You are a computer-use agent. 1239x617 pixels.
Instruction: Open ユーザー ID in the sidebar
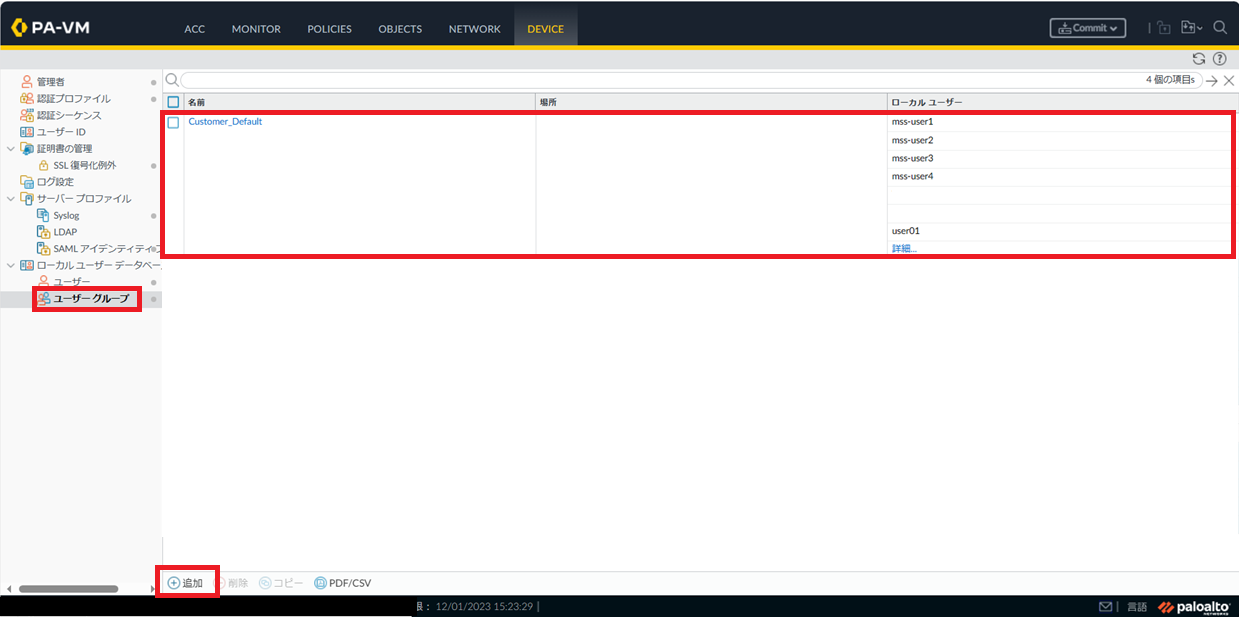coord(60,132)
